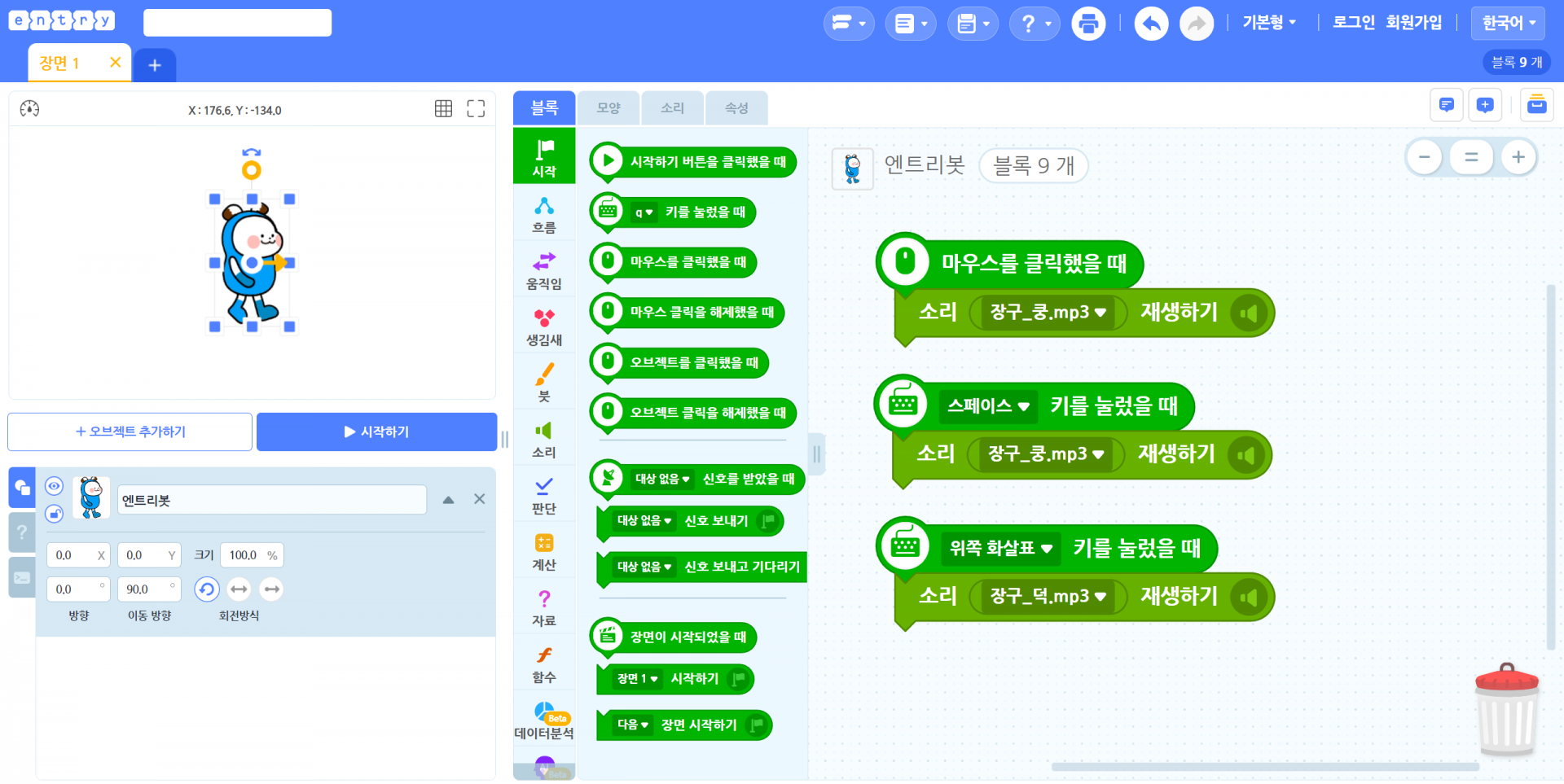
Task: Click the workspace horizontal scrollbar
Action: [x=1265, y=767]
